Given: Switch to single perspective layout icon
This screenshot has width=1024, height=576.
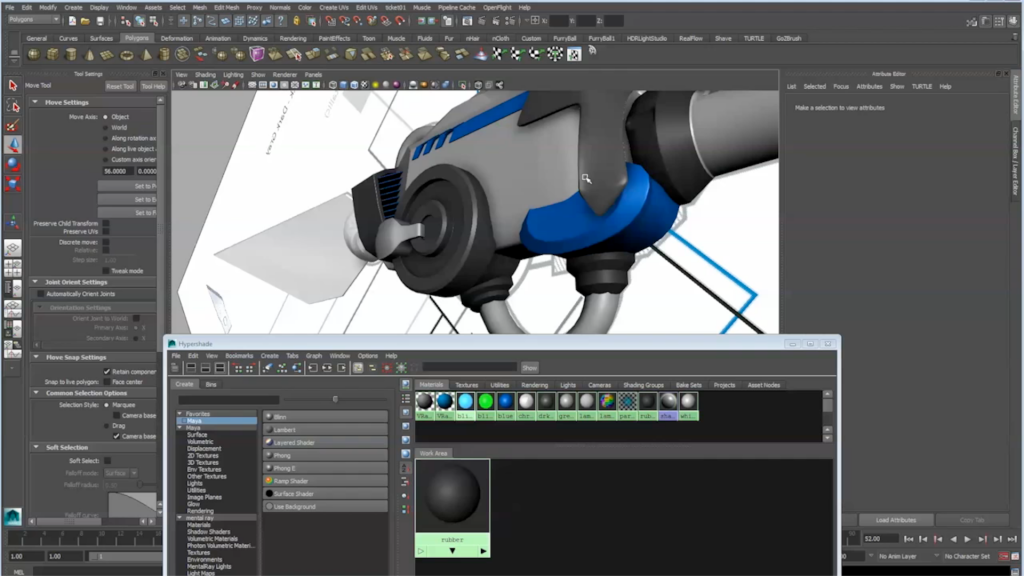Looking at the screenshot, I should pyautogui.click(x=12, y=248).
